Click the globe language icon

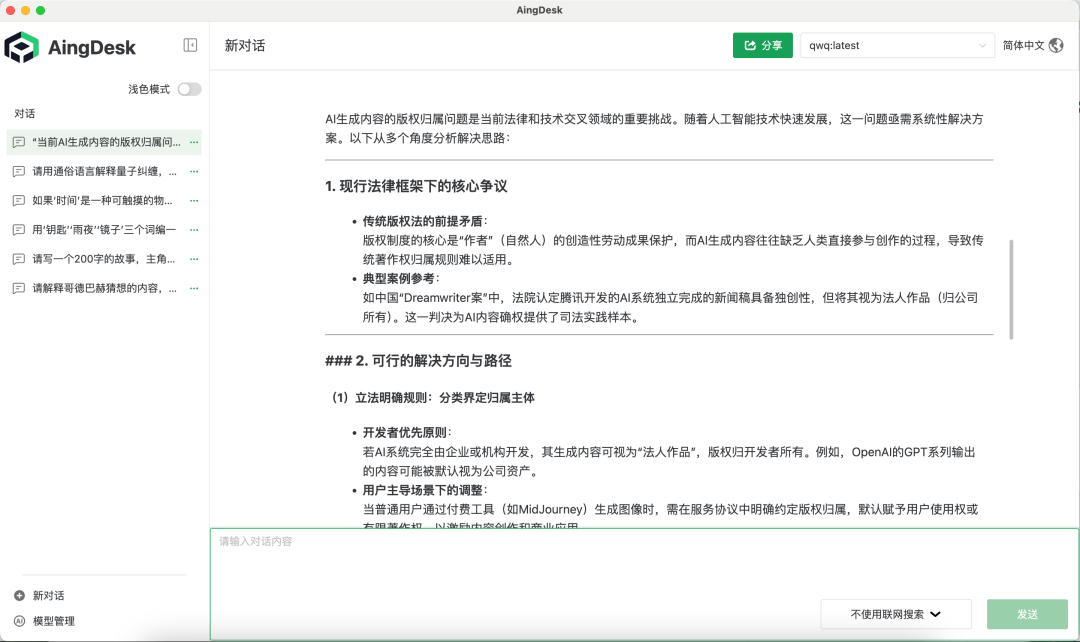point(1056,45)
